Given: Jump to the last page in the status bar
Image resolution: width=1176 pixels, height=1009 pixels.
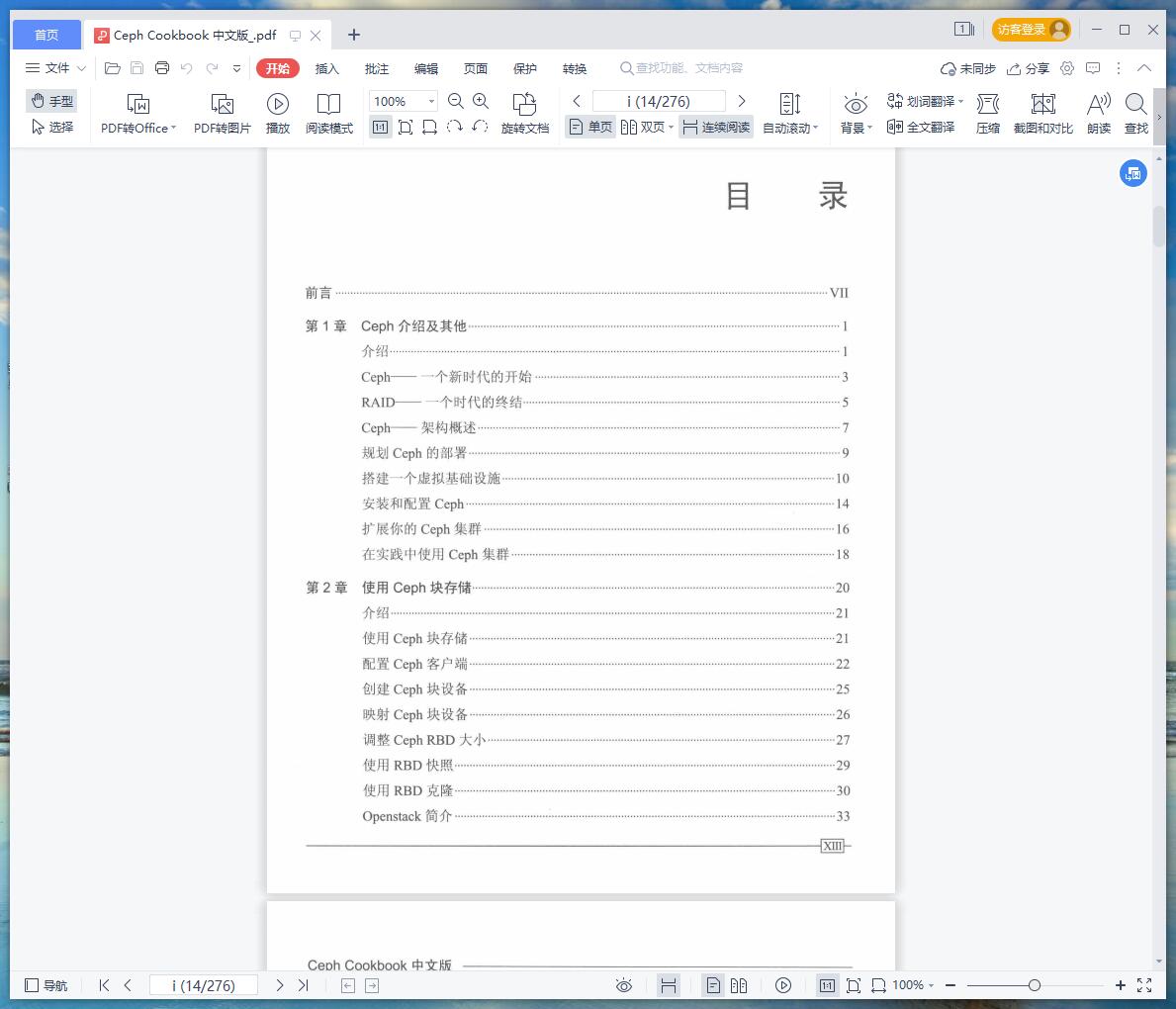Looking at the screenshot, I should 303,985.
